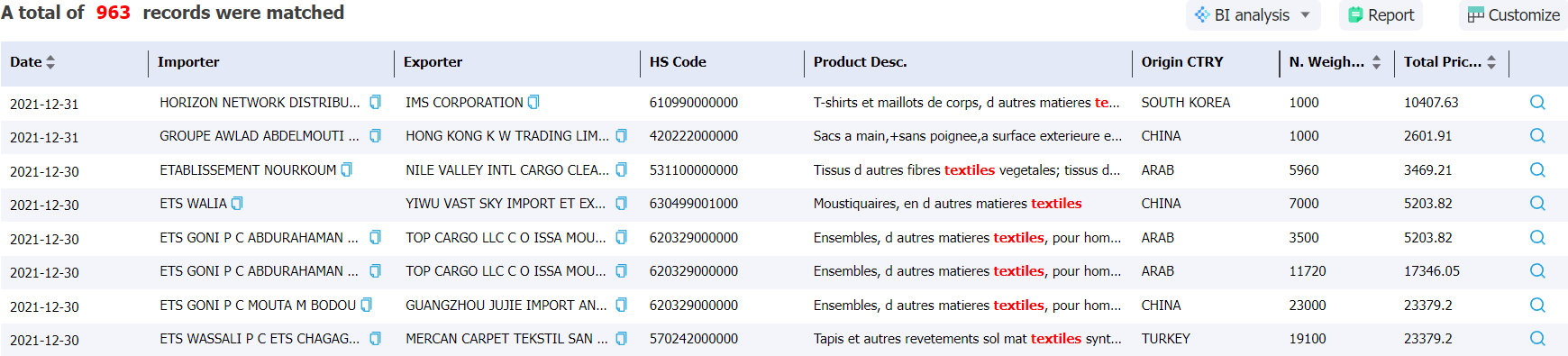Copy importer ETS WALIA name
Viewport: 1568px width, 356px height.
coord(238,204)
